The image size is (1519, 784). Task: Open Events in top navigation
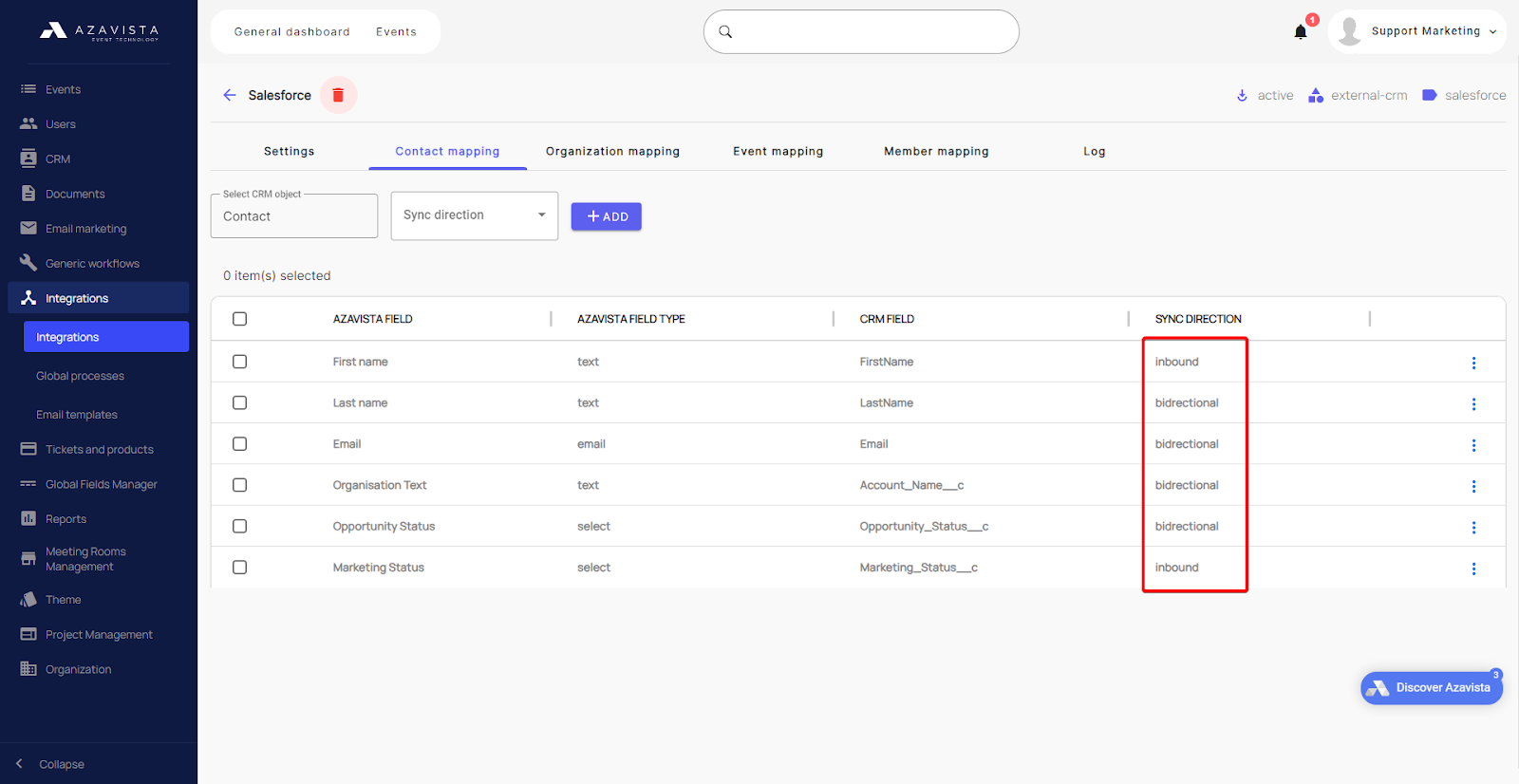(396, 31)
